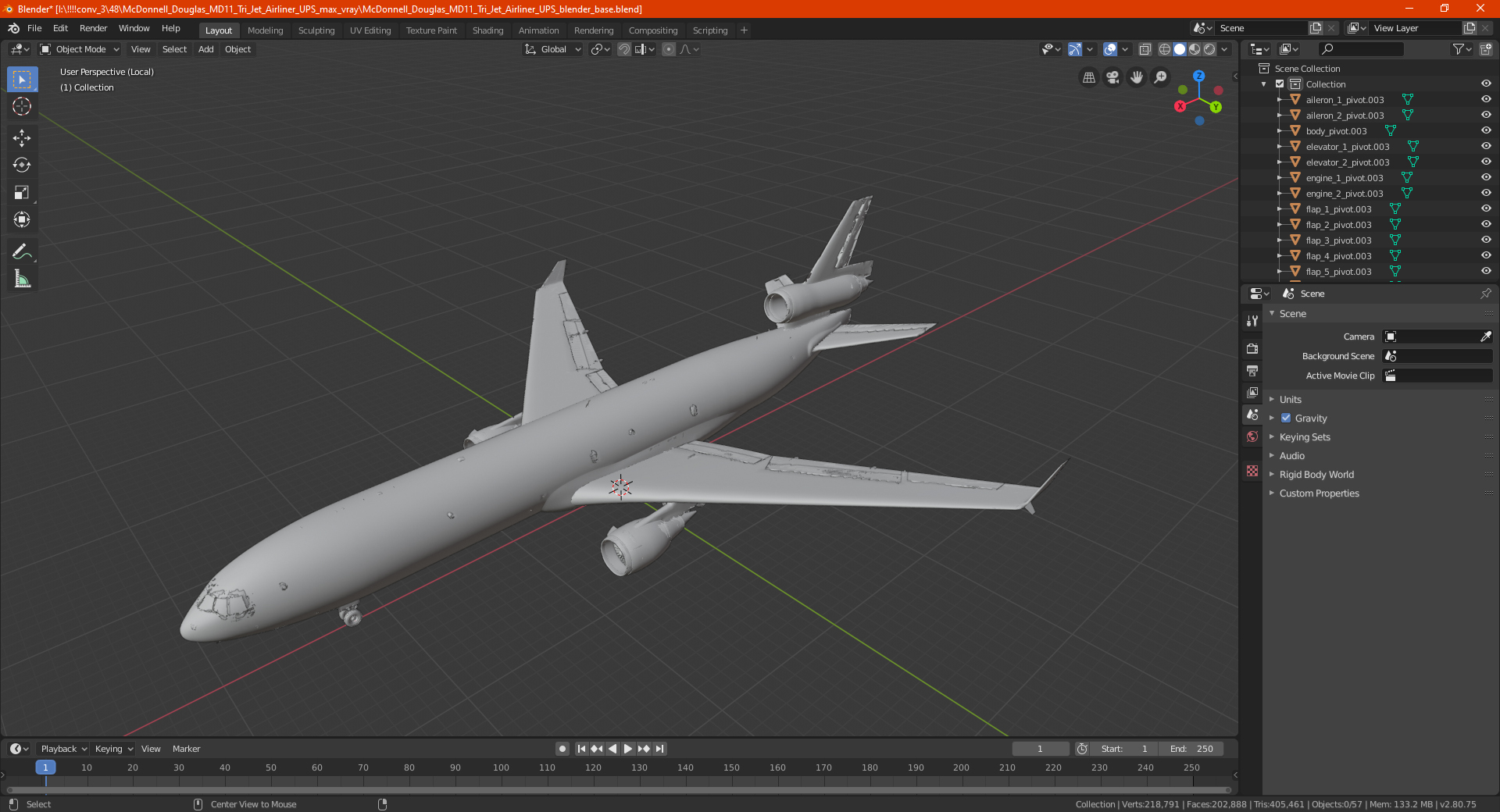The image size is (1500, 812).
Task: Pick camera object with eyedropper
Action: [x=1485, y=337]
